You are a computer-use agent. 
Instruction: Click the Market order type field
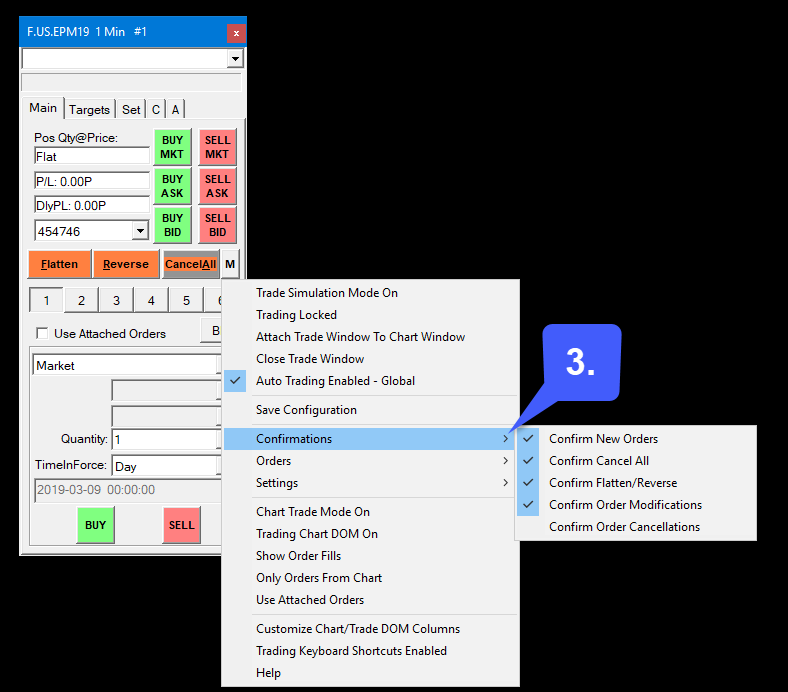pyautogui.click(x=127, y=365)
